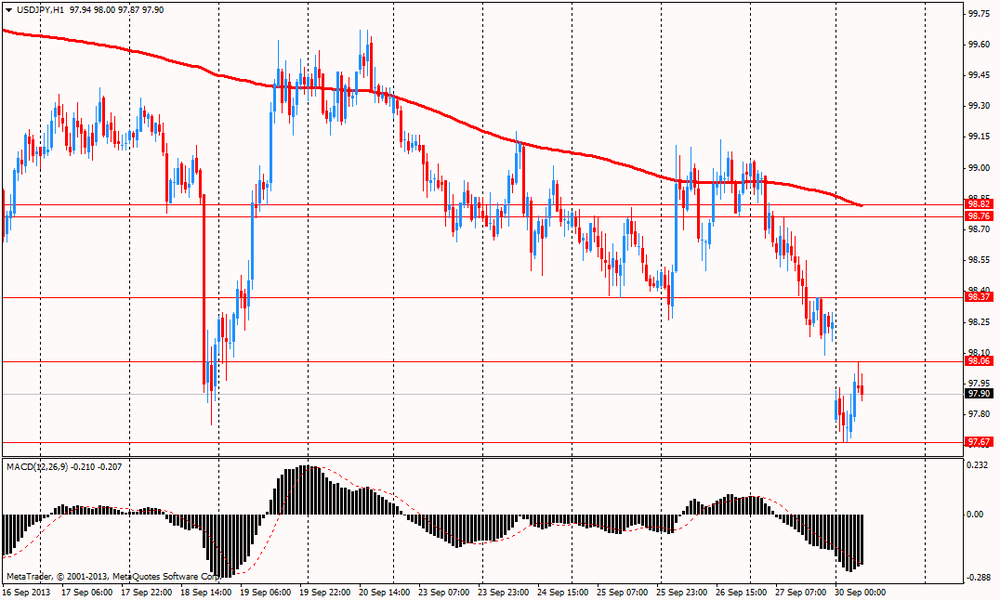1000x600 pixels.
Task: Click the 99.75 value on price scale
Action: click(x=978, y=14)
